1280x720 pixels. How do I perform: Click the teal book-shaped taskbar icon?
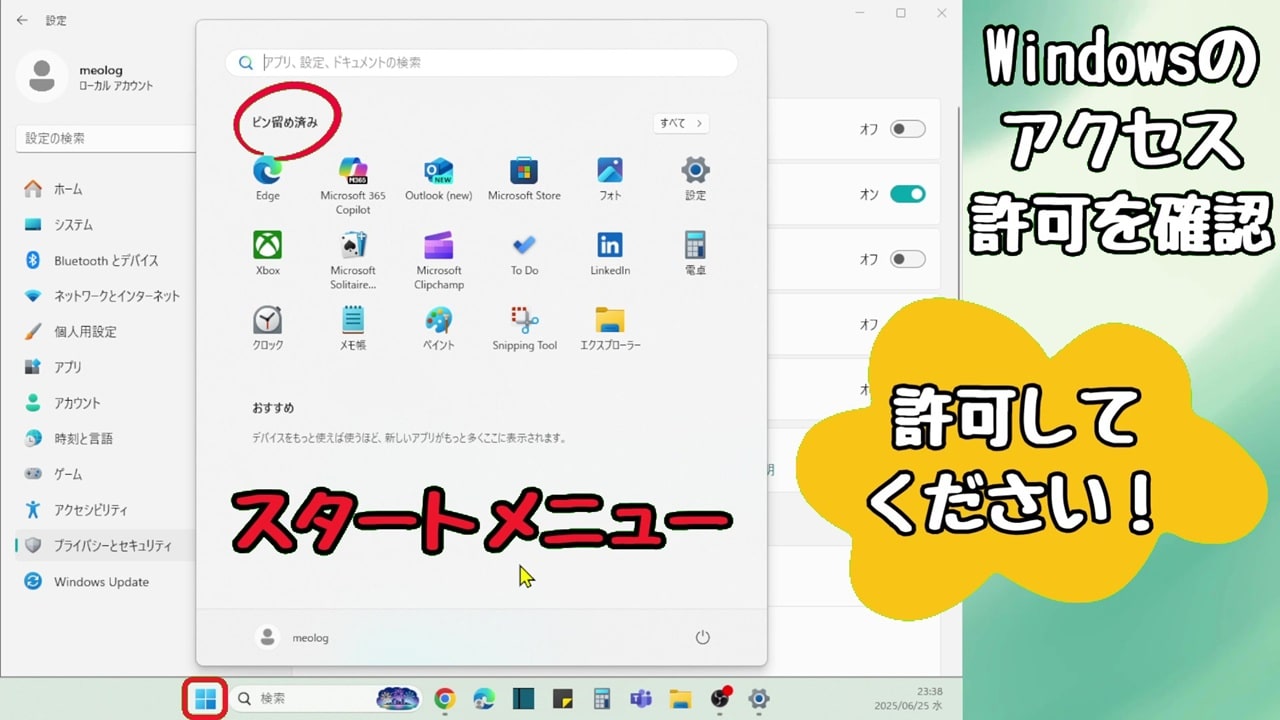523,699
